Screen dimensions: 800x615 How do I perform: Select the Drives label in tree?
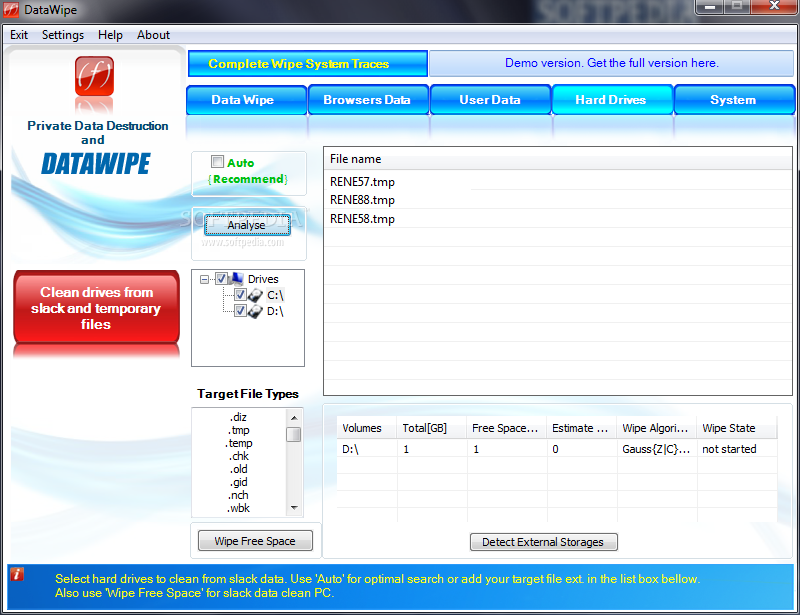[x=263, y=279]
